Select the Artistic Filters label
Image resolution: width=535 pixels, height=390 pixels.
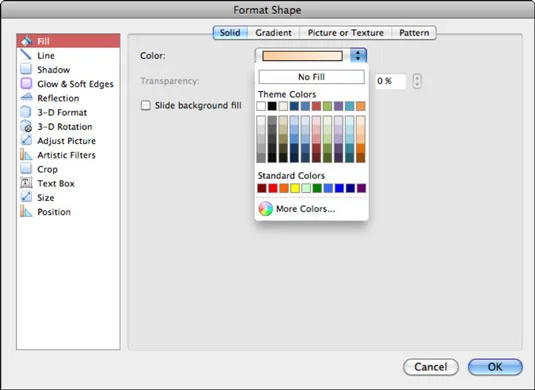click(66, 155)
